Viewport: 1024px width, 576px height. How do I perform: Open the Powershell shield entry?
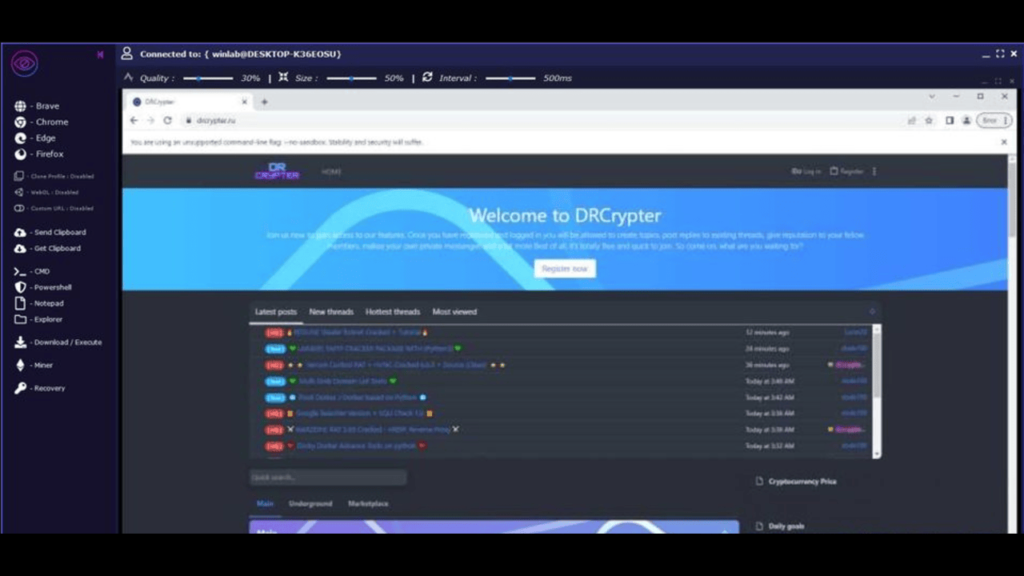tap(43, 287)
